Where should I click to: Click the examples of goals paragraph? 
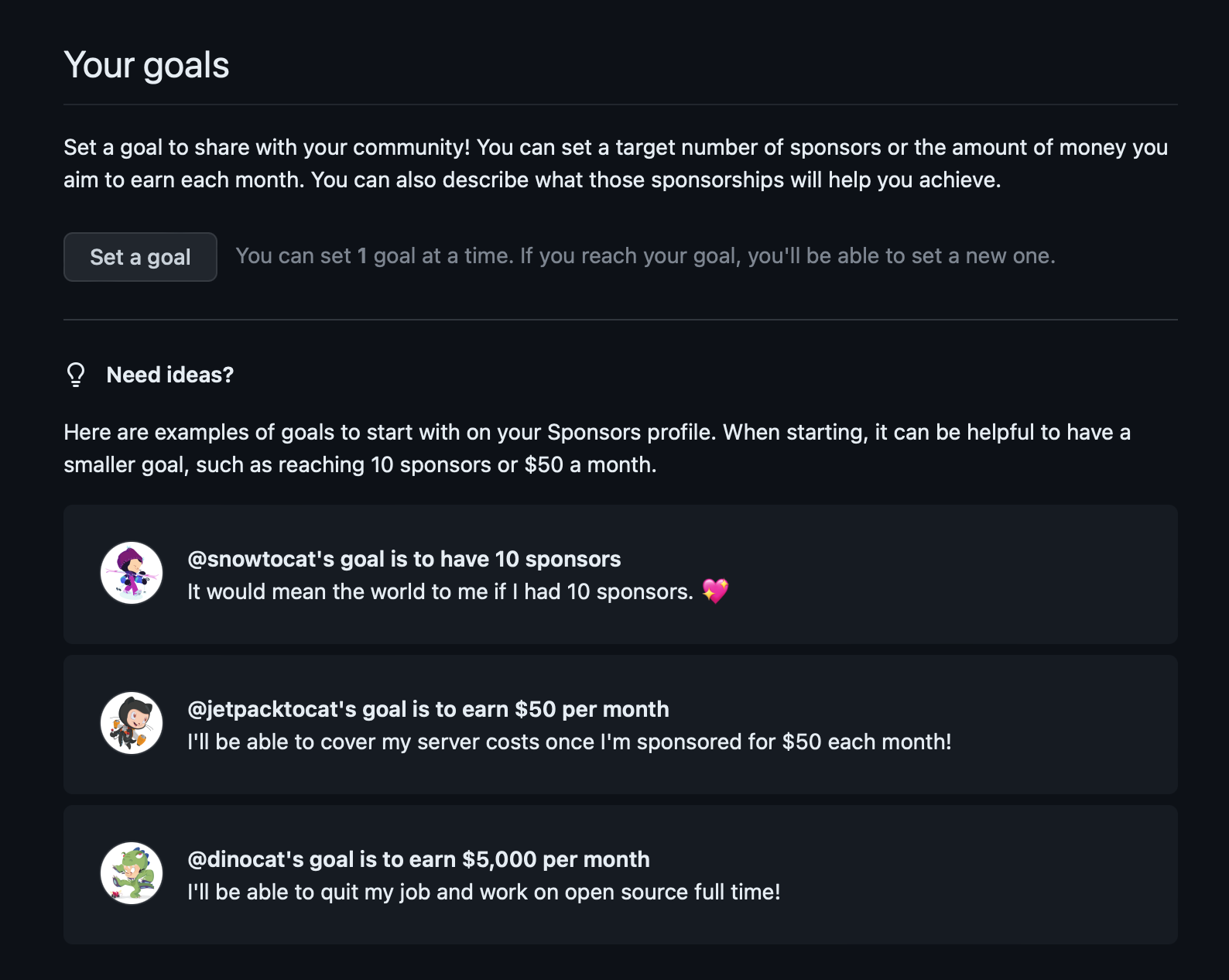pyautogui.click(x=597, y=448)
